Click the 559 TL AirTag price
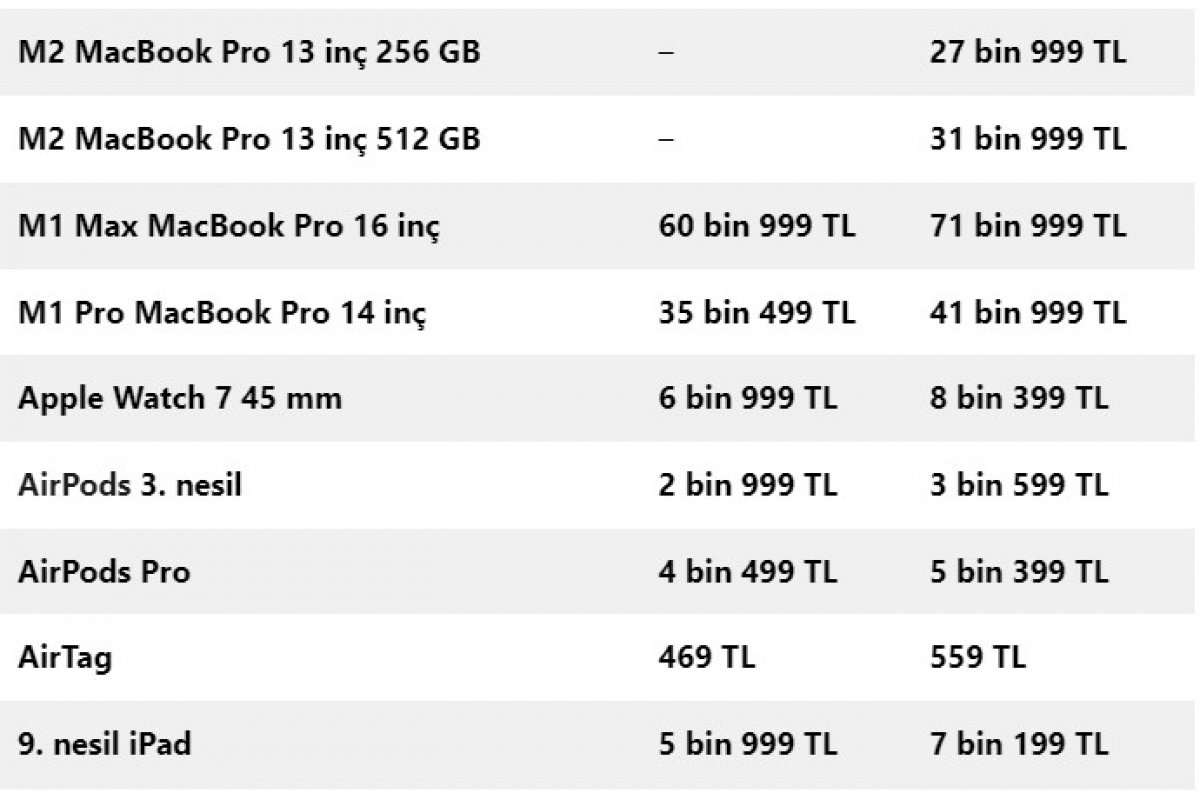The image size is (1200, 793). [x=978, y=657]
